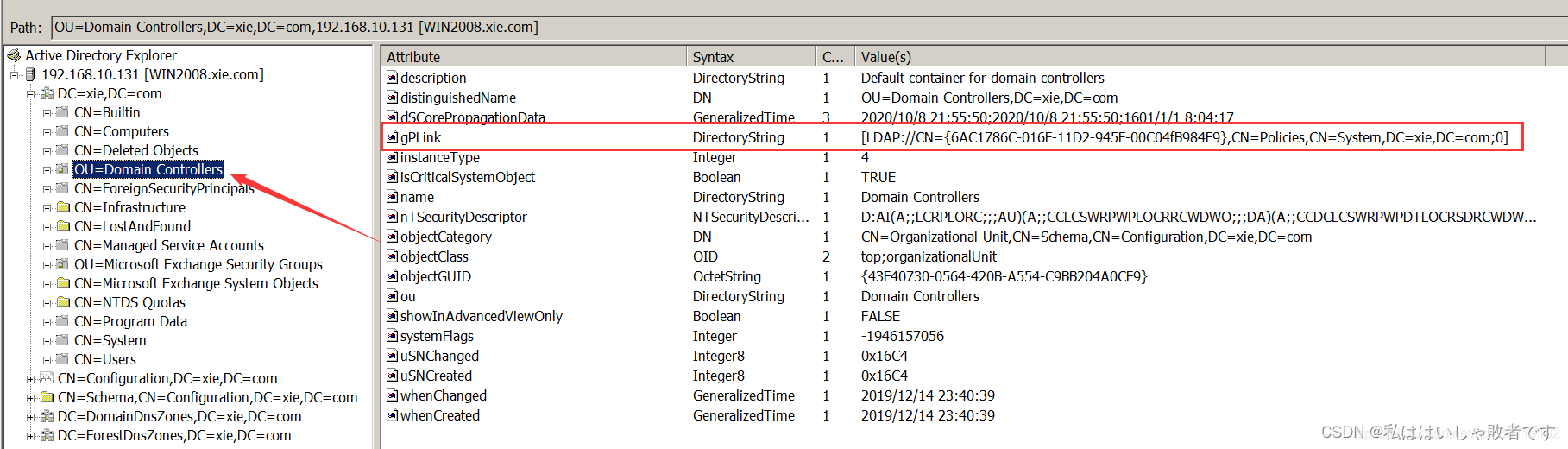Image resolution: width=1568 pixels, height=449 pixels.
Task: Click the objectClass value top;organizationalUnit
Action: tap(929, 256)
